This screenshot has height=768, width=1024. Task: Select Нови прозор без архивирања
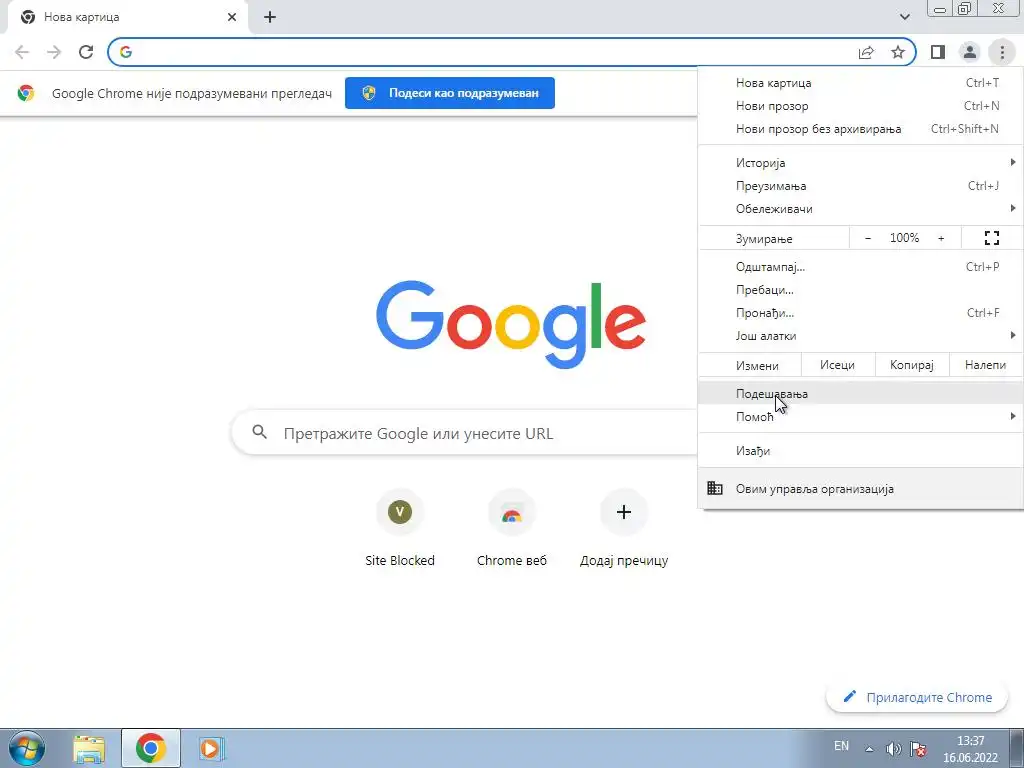pos(861,129)
